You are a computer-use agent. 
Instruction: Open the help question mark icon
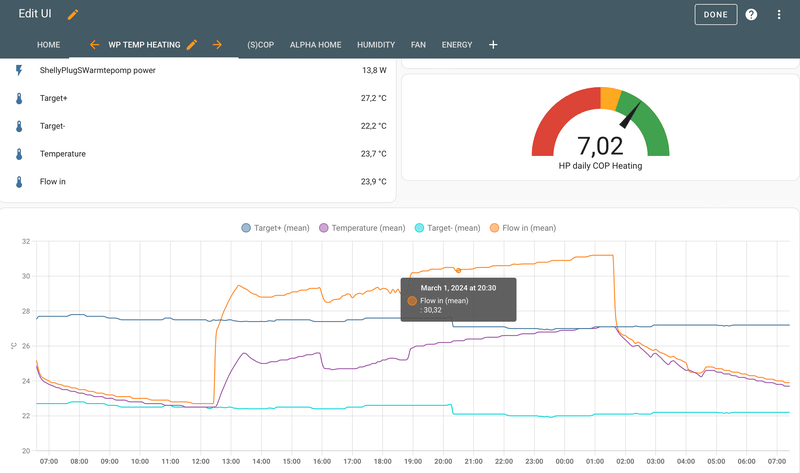coord(751,15)
